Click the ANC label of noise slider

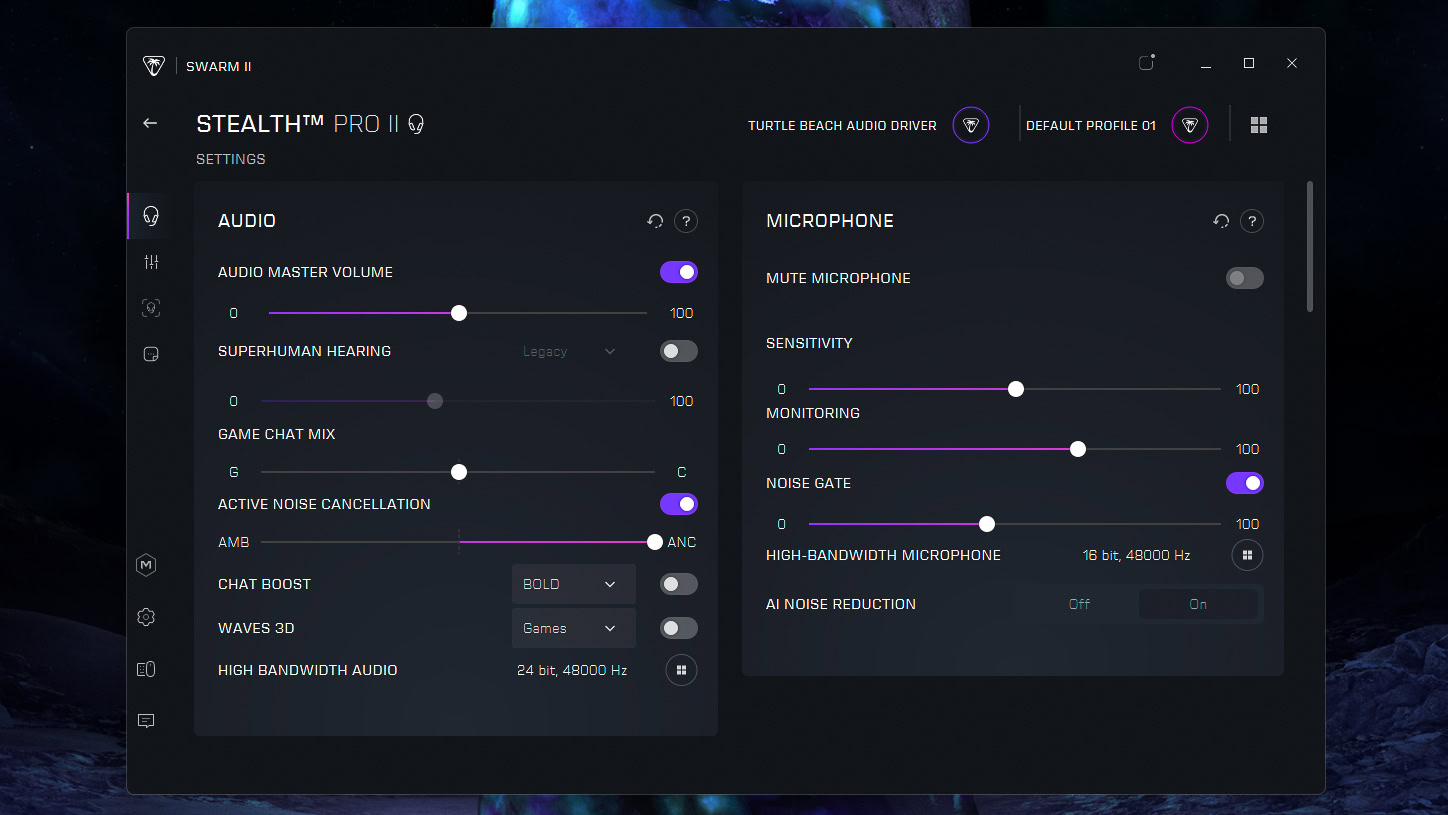(x=682, y=542)
